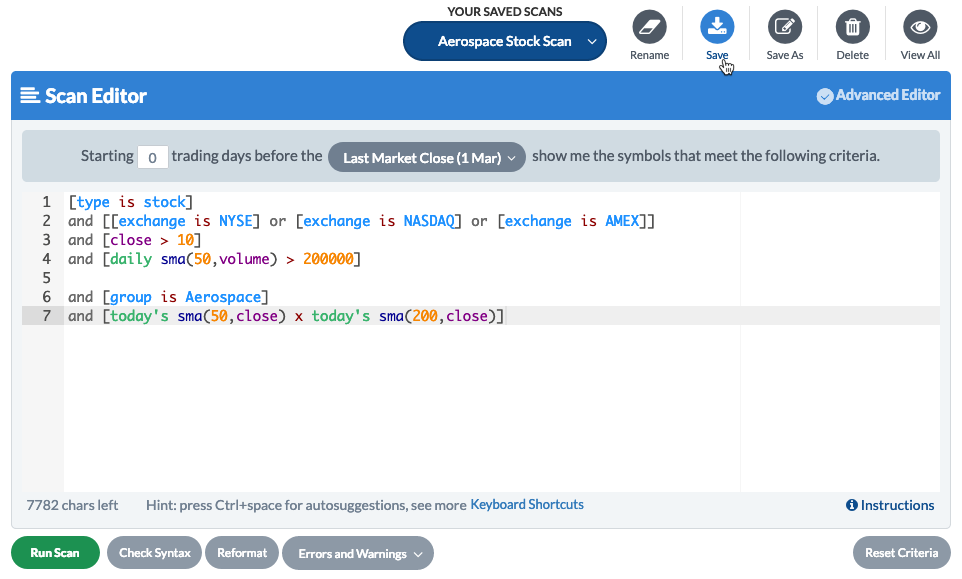Open the Instructions link
Viewport: 962px width, 579px height.
[897, 506]
